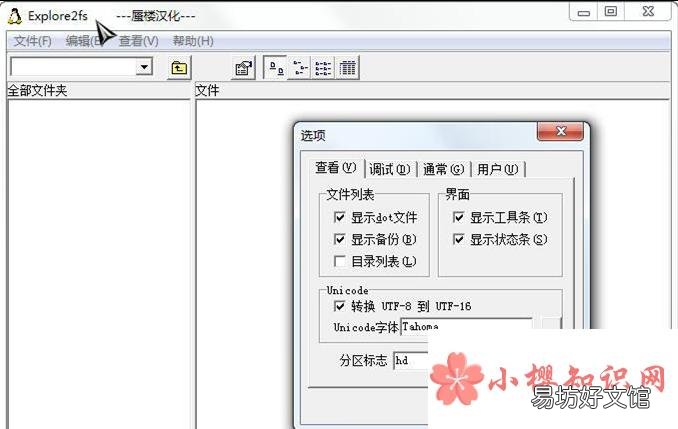Toggle 显示dot文件 checkbox
The height and width of the screenshot is (429, 678).
(x=340, y=217)
